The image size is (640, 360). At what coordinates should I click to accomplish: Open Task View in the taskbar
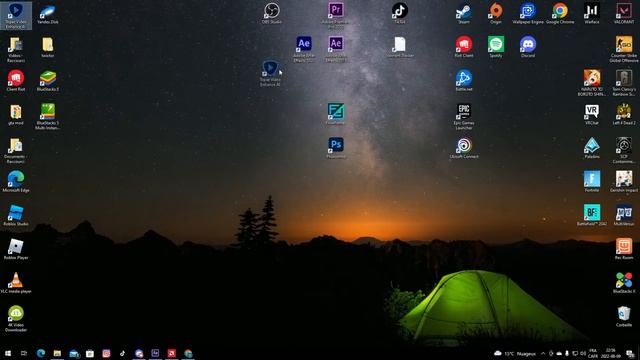(24, 353)
